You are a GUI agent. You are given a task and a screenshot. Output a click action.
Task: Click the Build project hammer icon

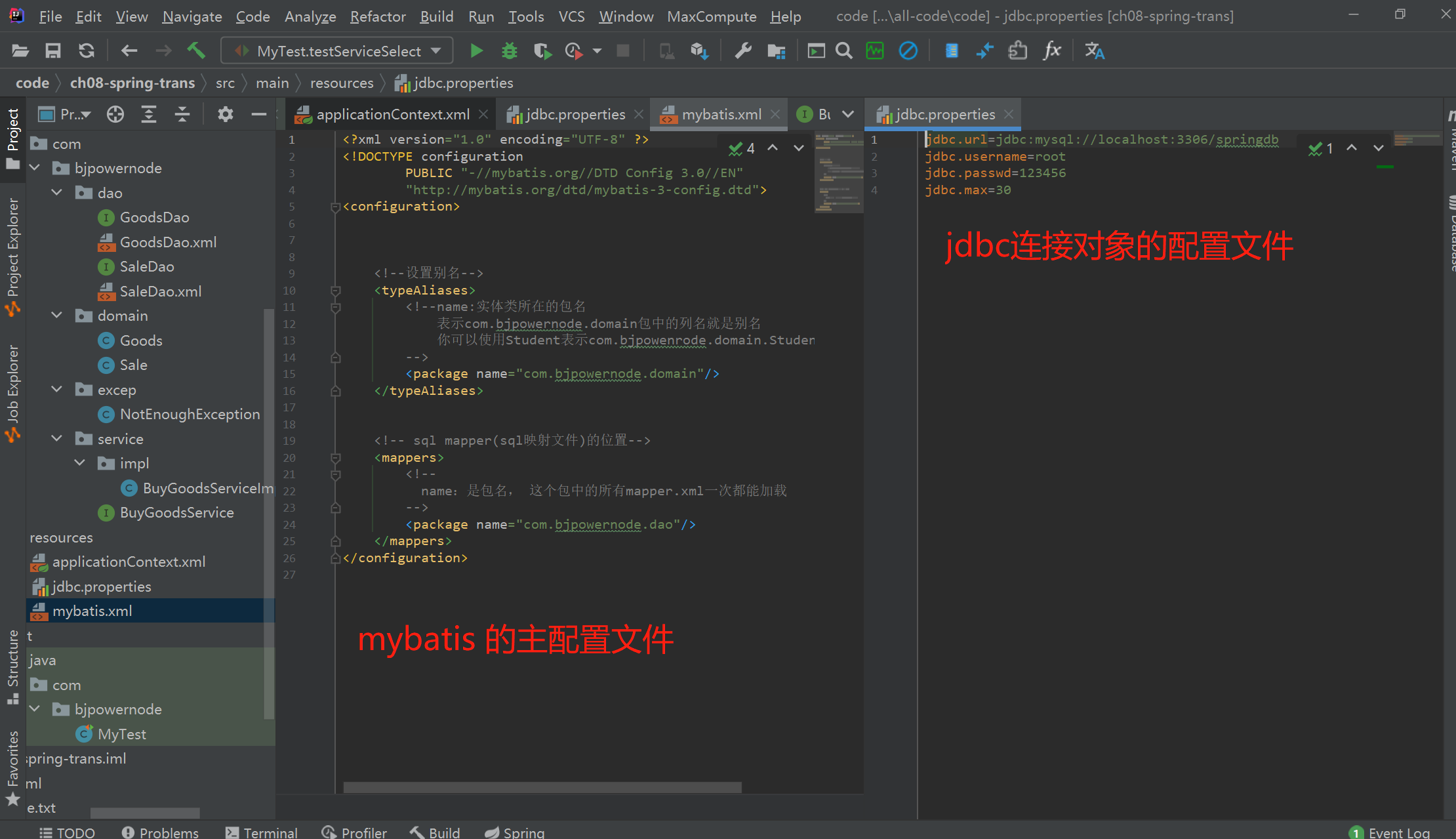point(195,51)
